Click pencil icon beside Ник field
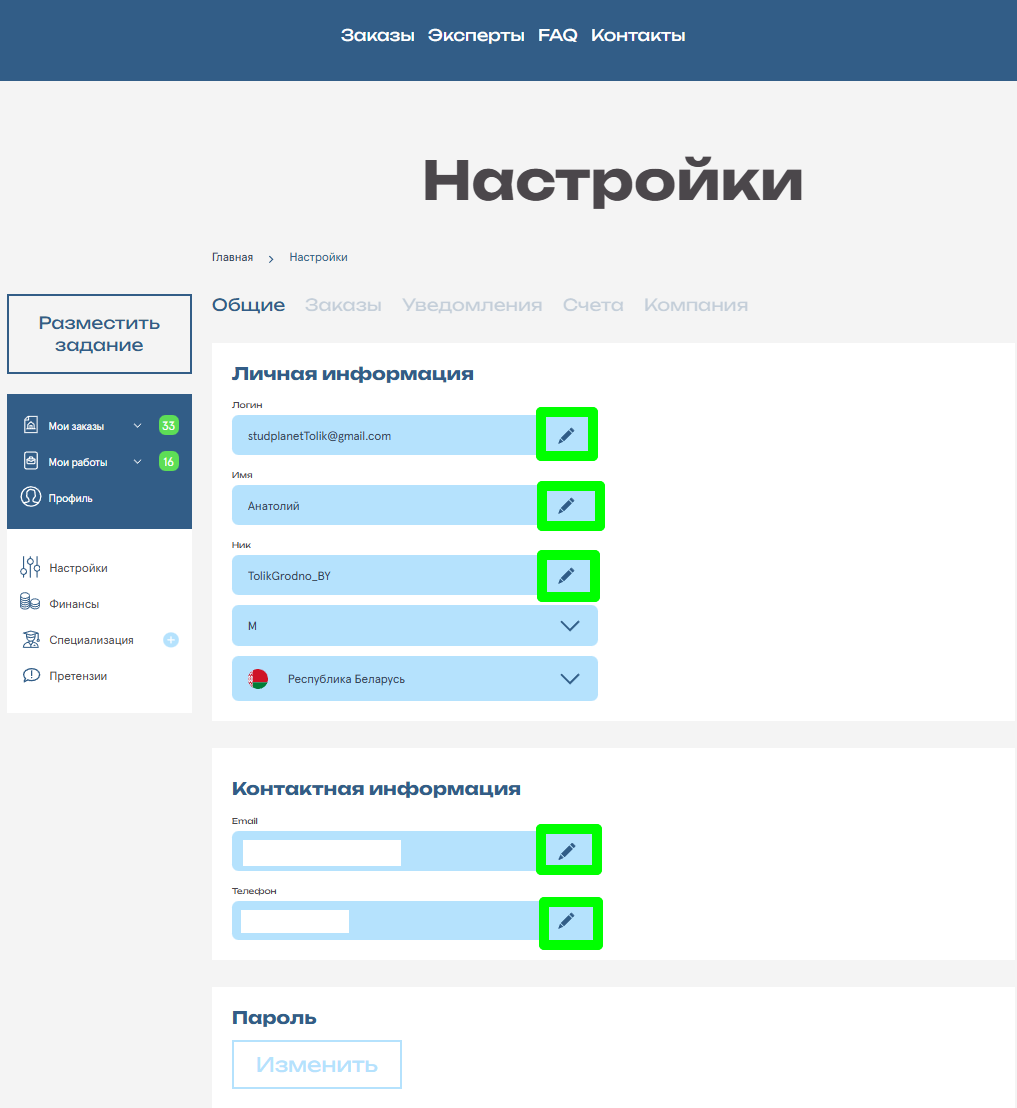 pyautogui.click(x=566, y=576)
